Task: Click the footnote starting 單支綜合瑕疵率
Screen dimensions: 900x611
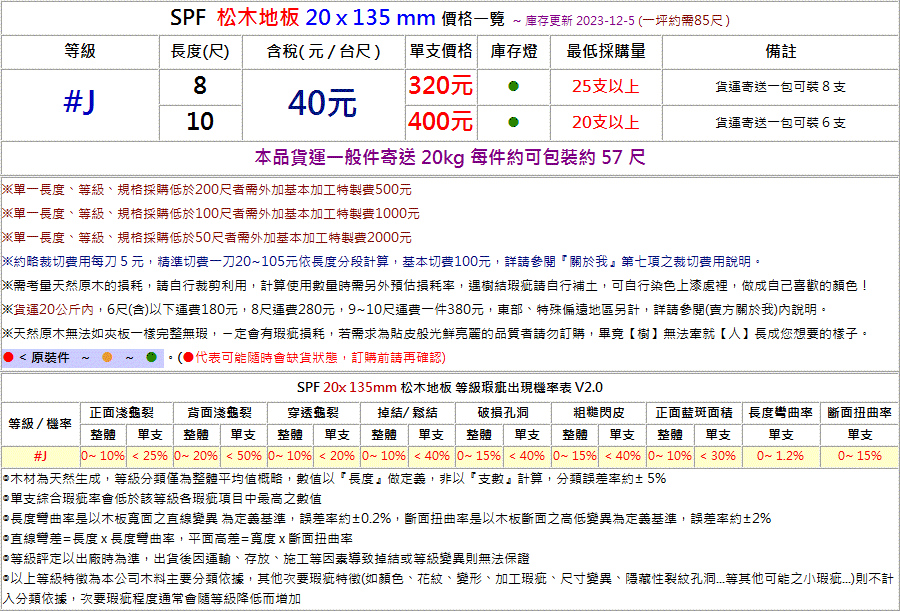Action: (x=161, y=499)
